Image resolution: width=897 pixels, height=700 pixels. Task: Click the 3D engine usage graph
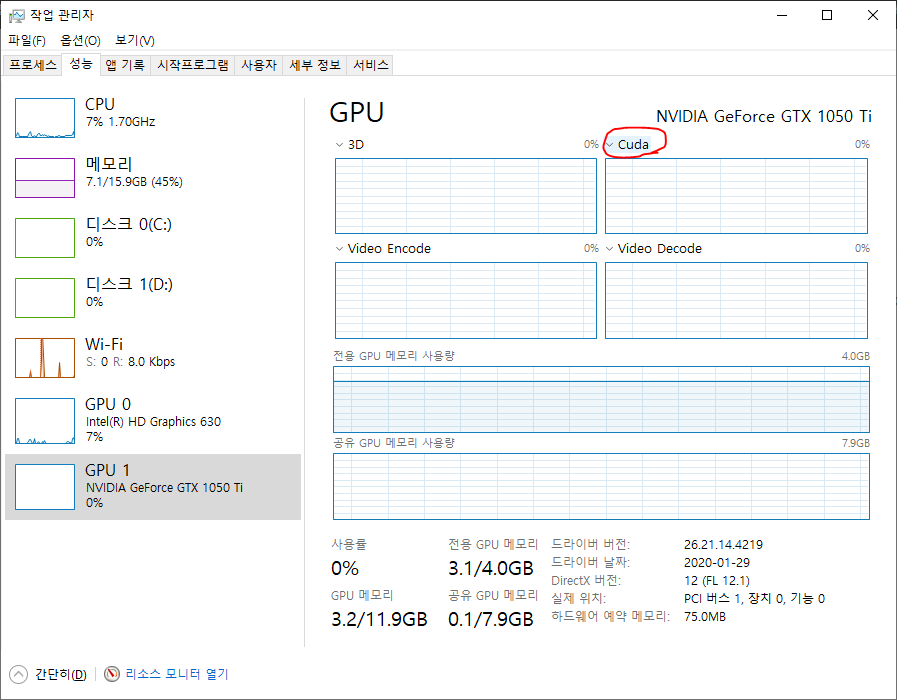[x=466, y=196]
